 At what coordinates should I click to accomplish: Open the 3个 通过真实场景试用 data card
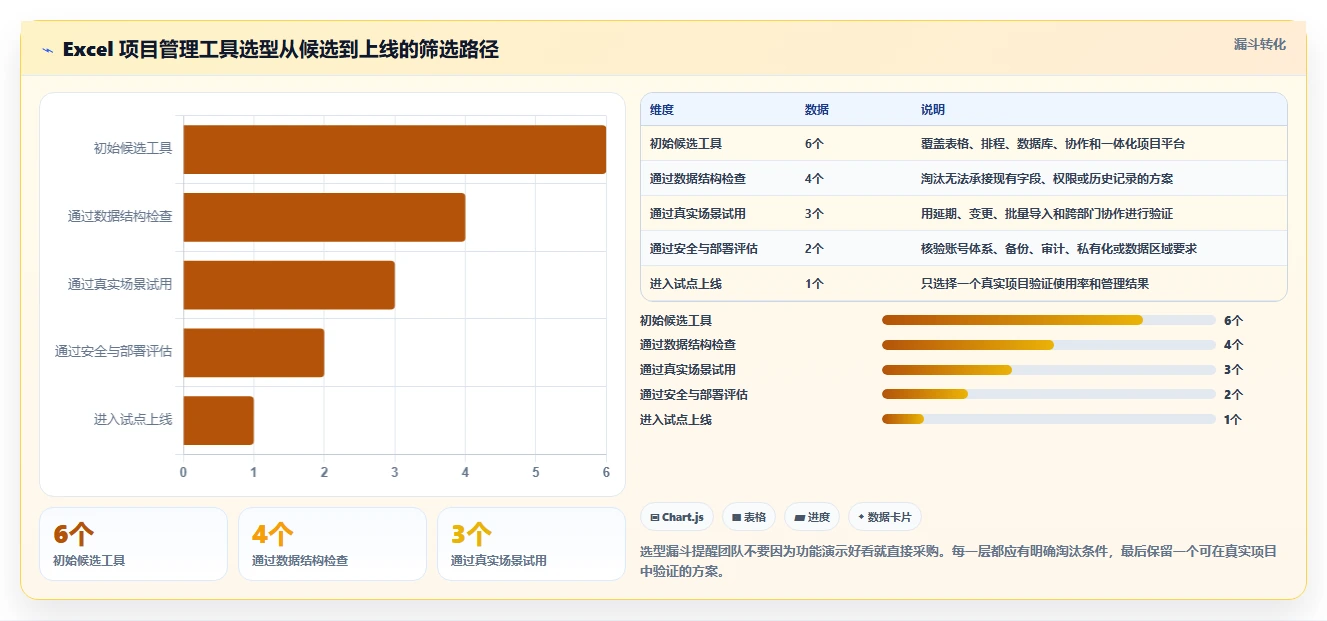point(531,544)
